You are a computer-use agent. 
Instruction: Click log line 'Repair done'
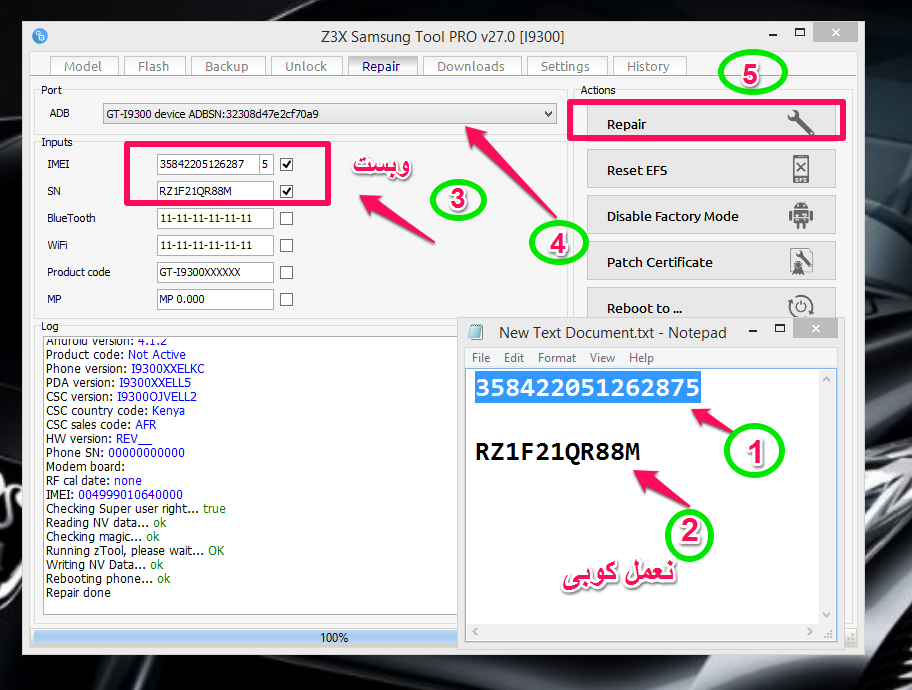click(x=79, y=593)
